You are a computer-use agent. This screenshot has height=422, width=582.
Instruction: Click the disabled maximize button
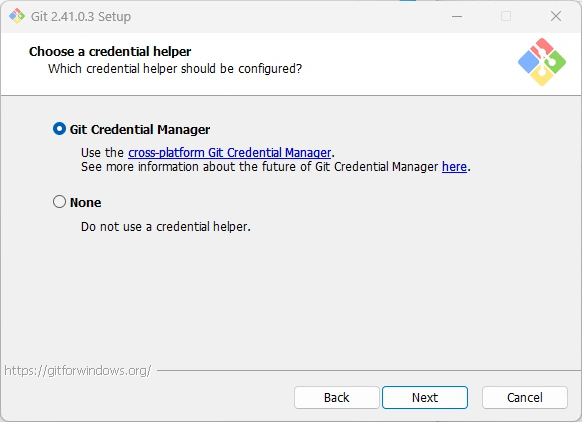coord(506,16)
